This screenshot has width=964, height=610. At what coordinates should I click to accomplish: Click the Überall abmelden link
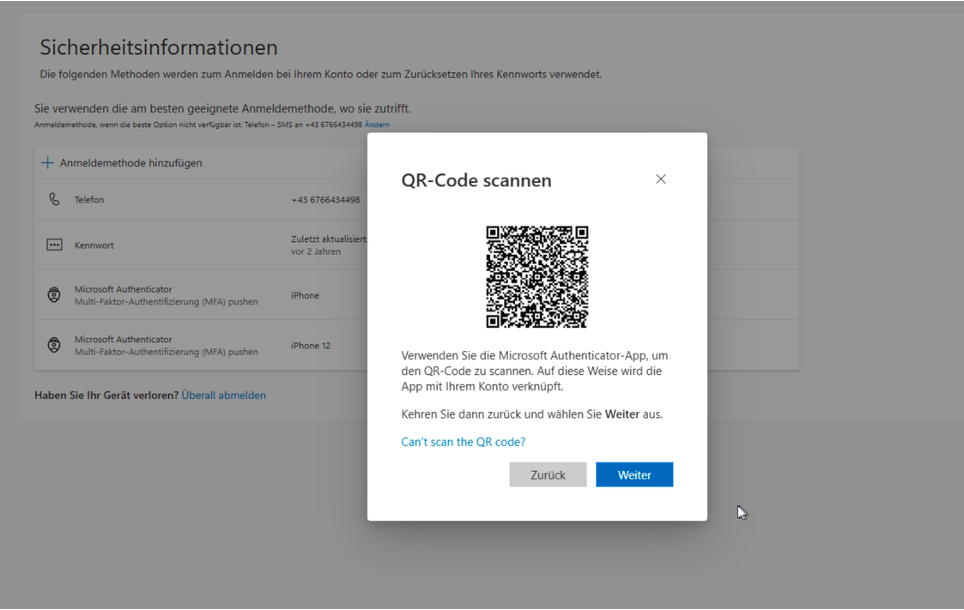click(x=224, y=395)
